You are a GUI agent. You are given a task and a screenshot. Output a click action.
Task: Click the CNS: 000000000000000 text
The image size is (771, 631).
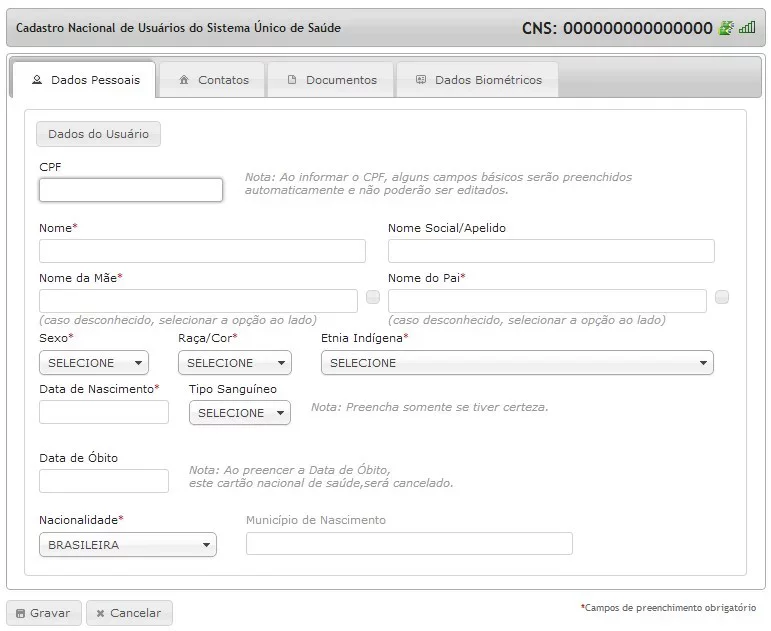(617, 28)
